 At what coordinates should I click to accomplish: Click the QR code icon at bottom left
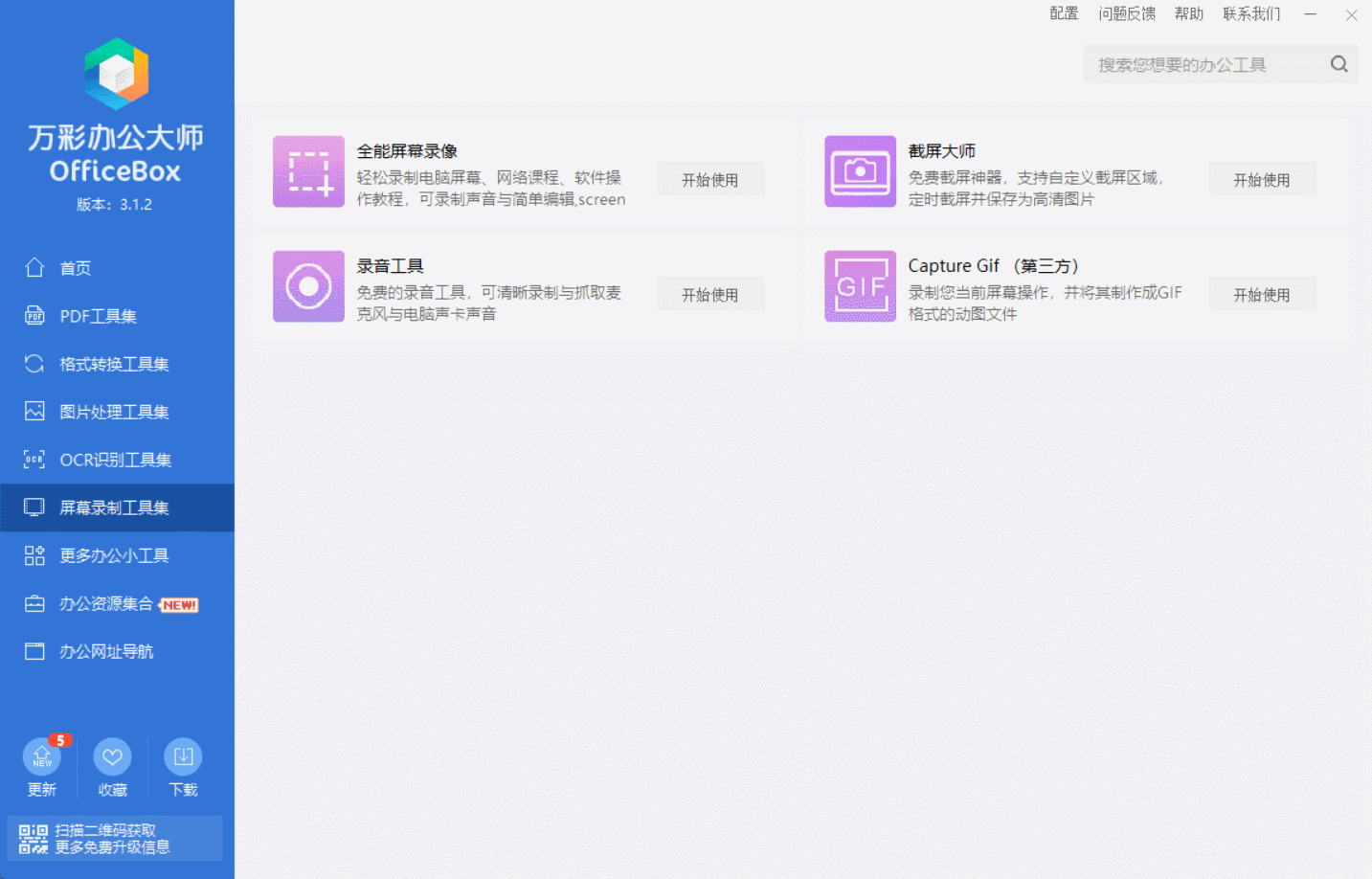pyautogui.click(x=32, y=838)
